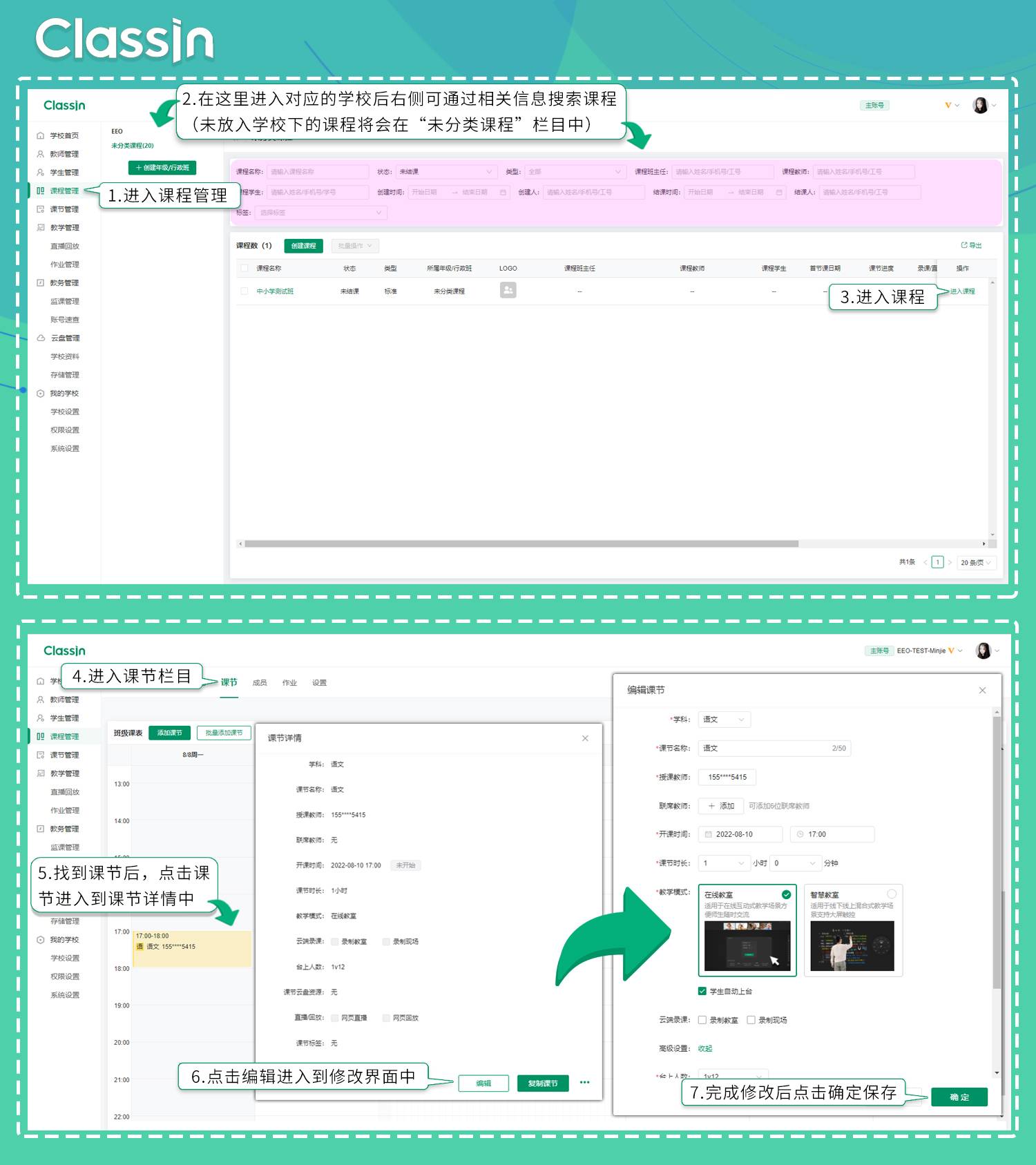Viewport: 1036px width, 1165px height.
Task: Open 学校设置 in upper screenshot sidebar
Action: [x=65, y=412]
